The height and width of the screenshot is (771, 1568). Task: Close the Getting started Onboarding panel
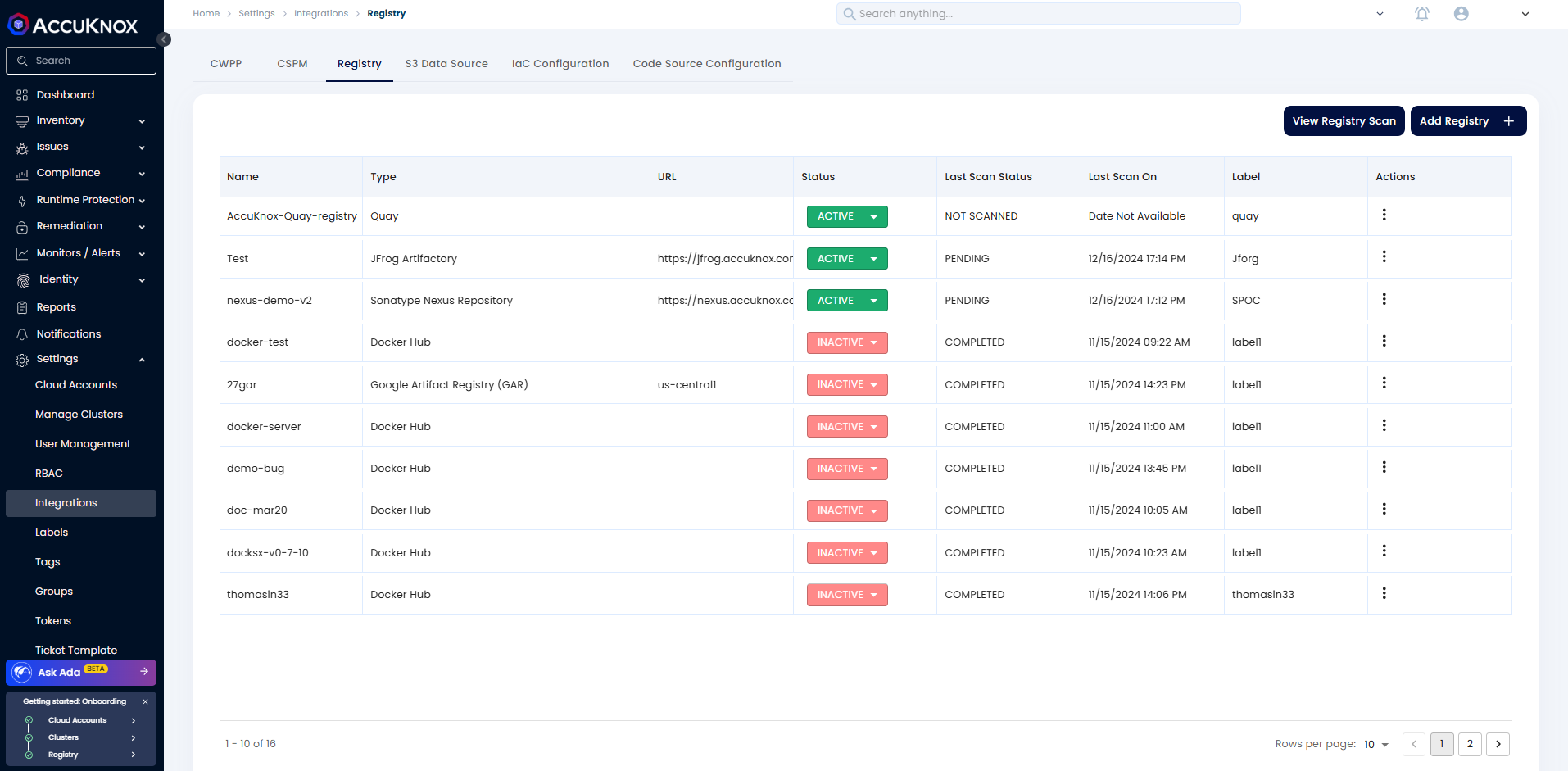tap(145, 701)
